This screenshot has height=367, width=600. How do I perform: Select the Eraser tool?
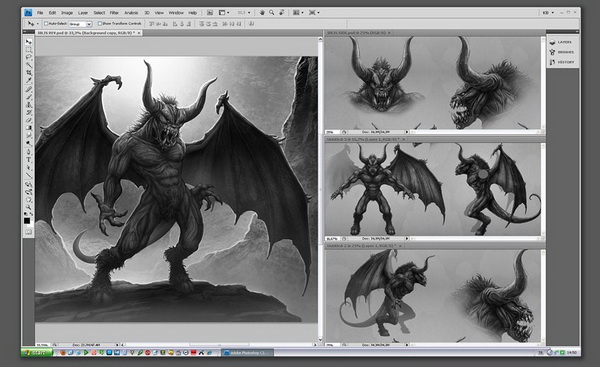click(x=28, y=120)
